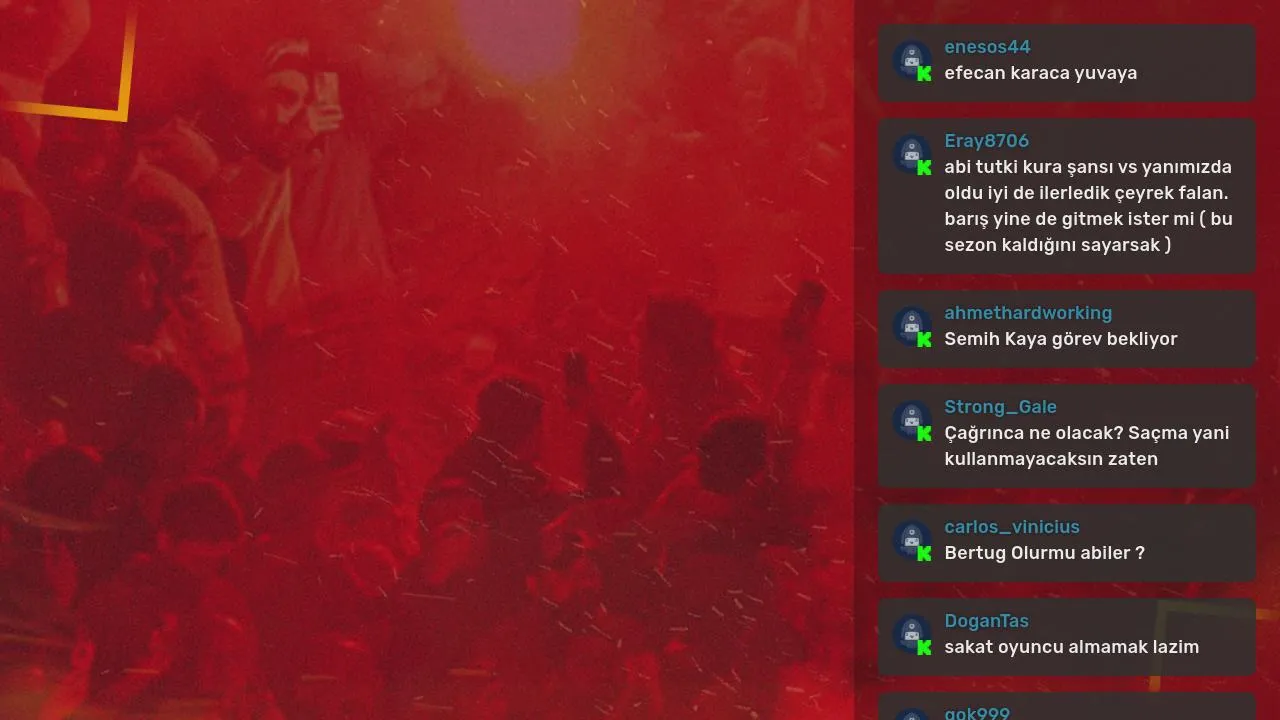This screenshot has height=720, width=1280.
Task: Click ahmethardworking's avatar icon
Action: (912, 326)
